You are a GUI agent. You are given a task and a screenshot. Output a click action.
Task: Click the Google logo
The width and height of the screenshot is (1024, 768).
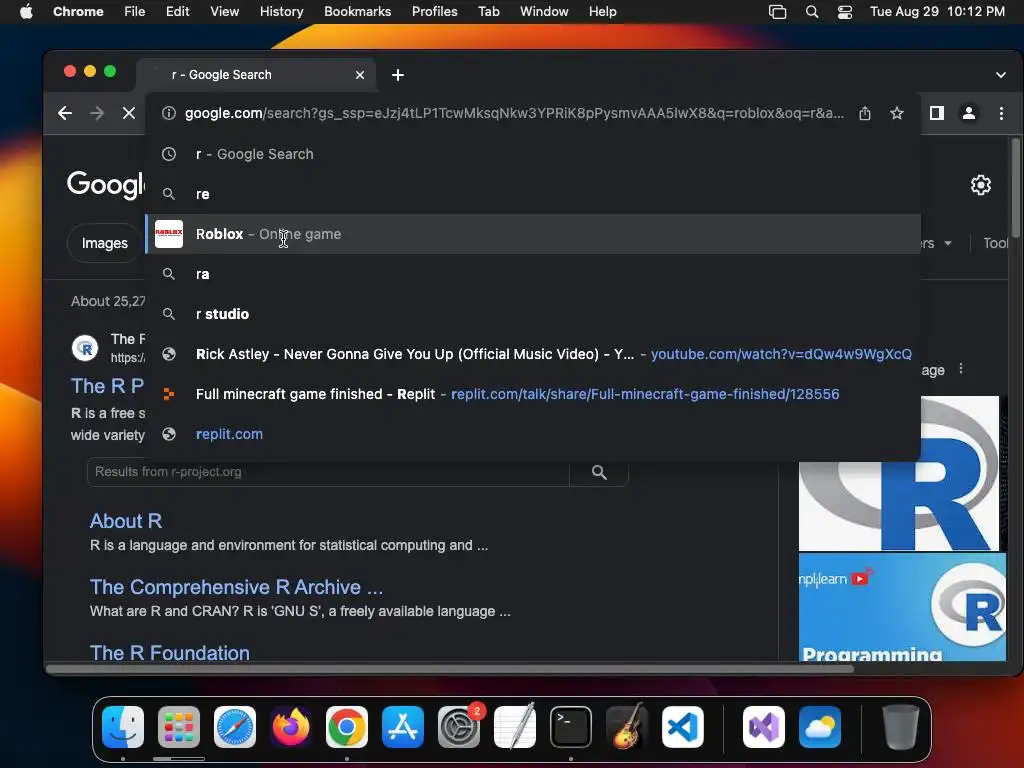[x=106, y=184]
